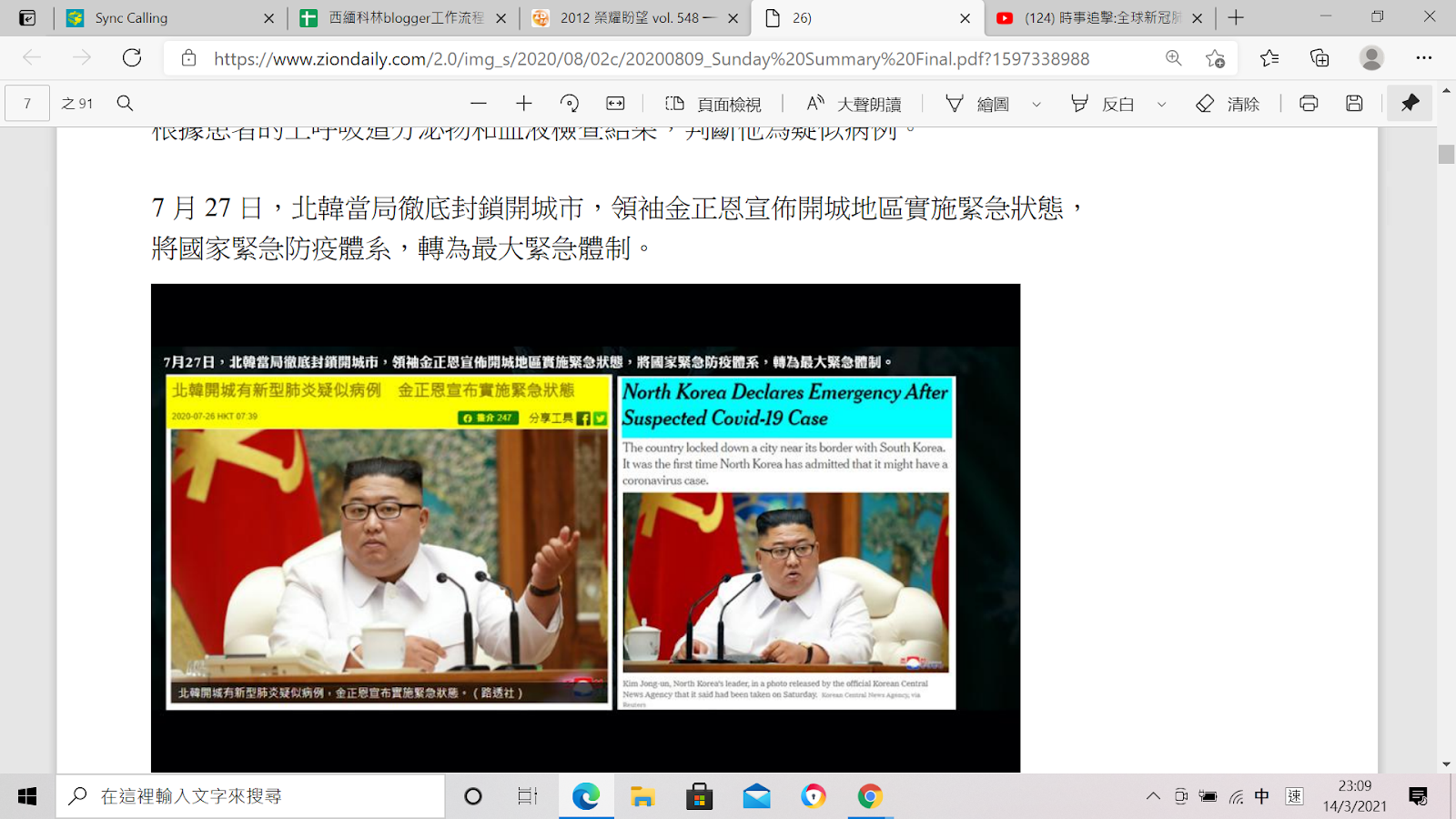Screen dimensions: 1456x819
Task: Go forward to next page
Action: (82, 58)
